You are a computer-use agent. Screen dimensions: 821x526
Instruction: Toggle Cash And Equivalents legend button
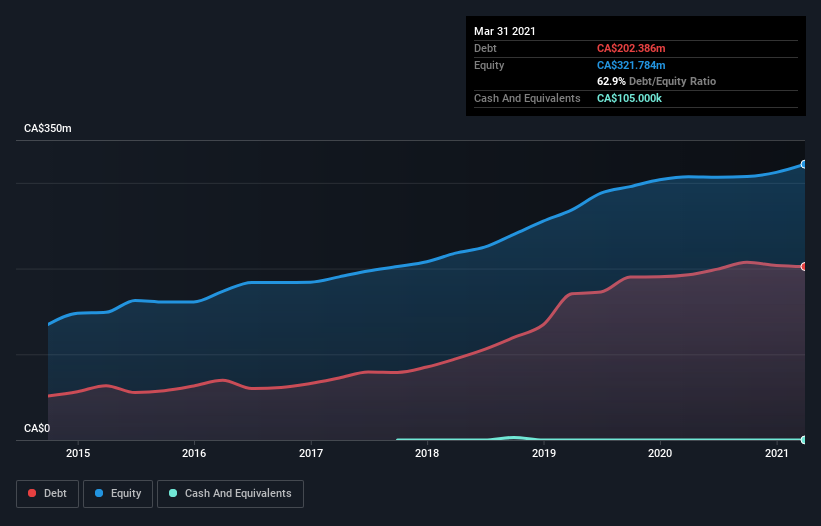pos(230,494)
